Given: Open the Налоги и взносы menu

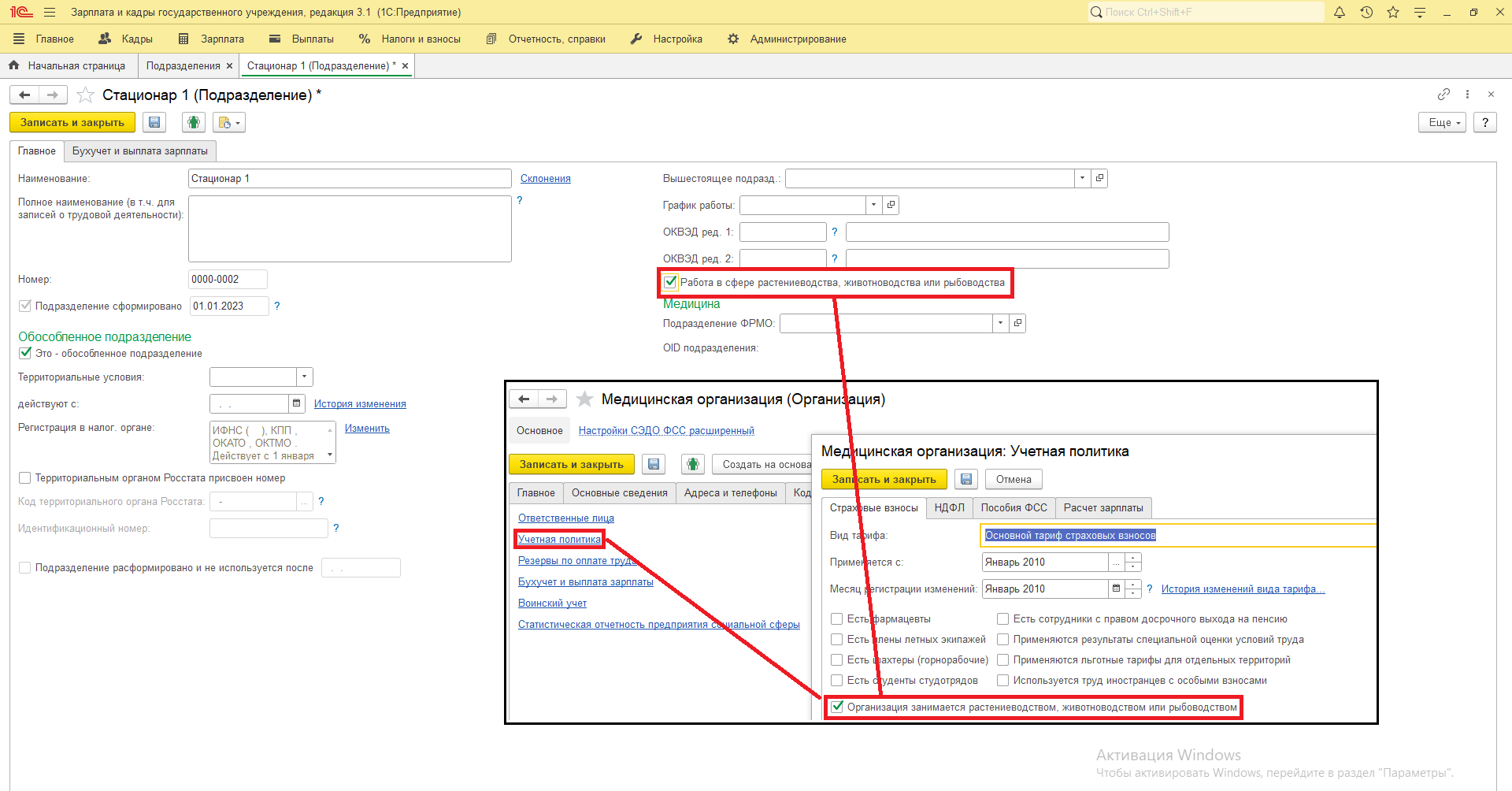Looking at the screenshot, I should (x=409, y=39).
